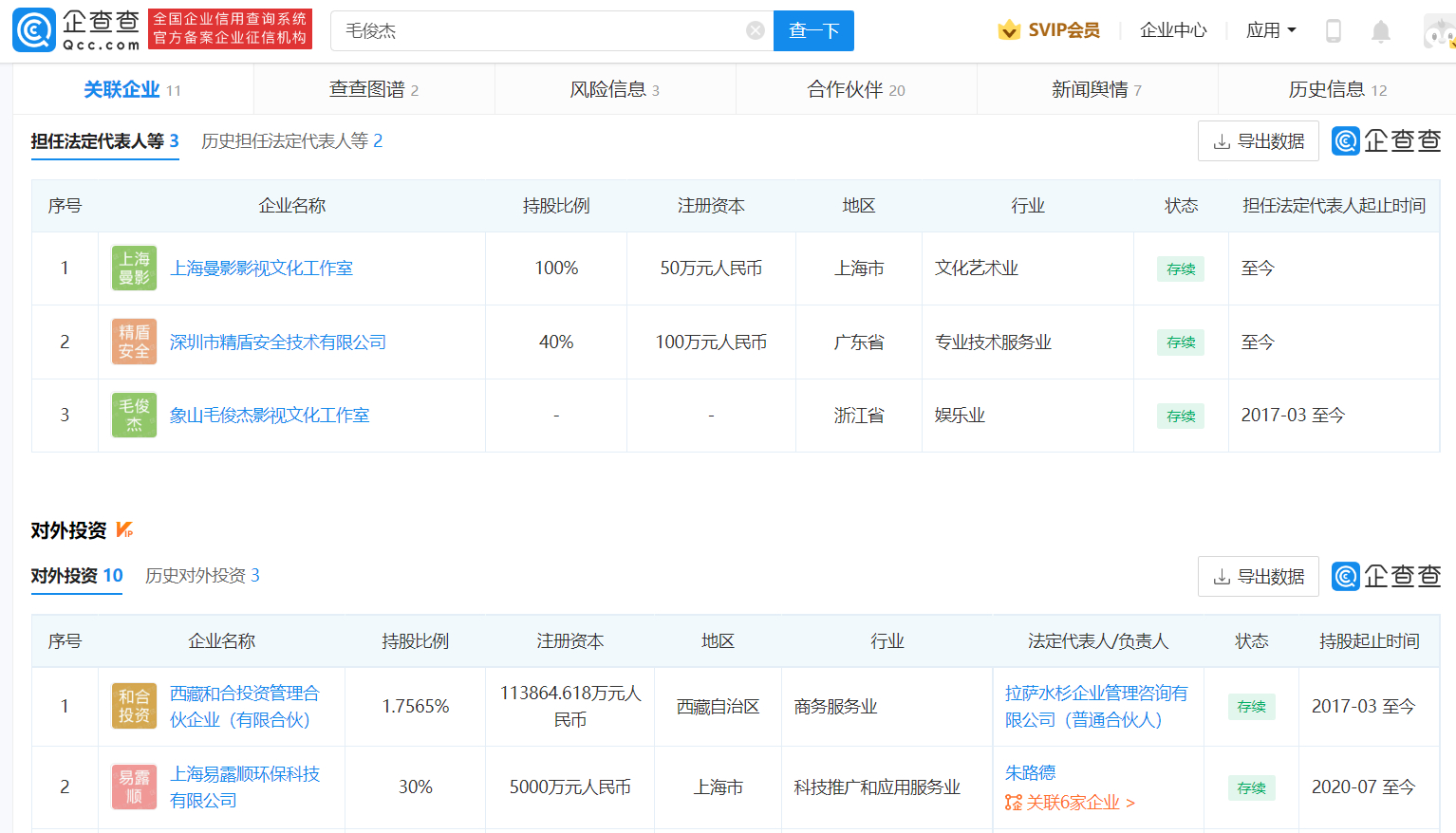Screen dimensions: 1456x833
Task: Open 朱路德 person link
Action: (x=1031, y=773)
